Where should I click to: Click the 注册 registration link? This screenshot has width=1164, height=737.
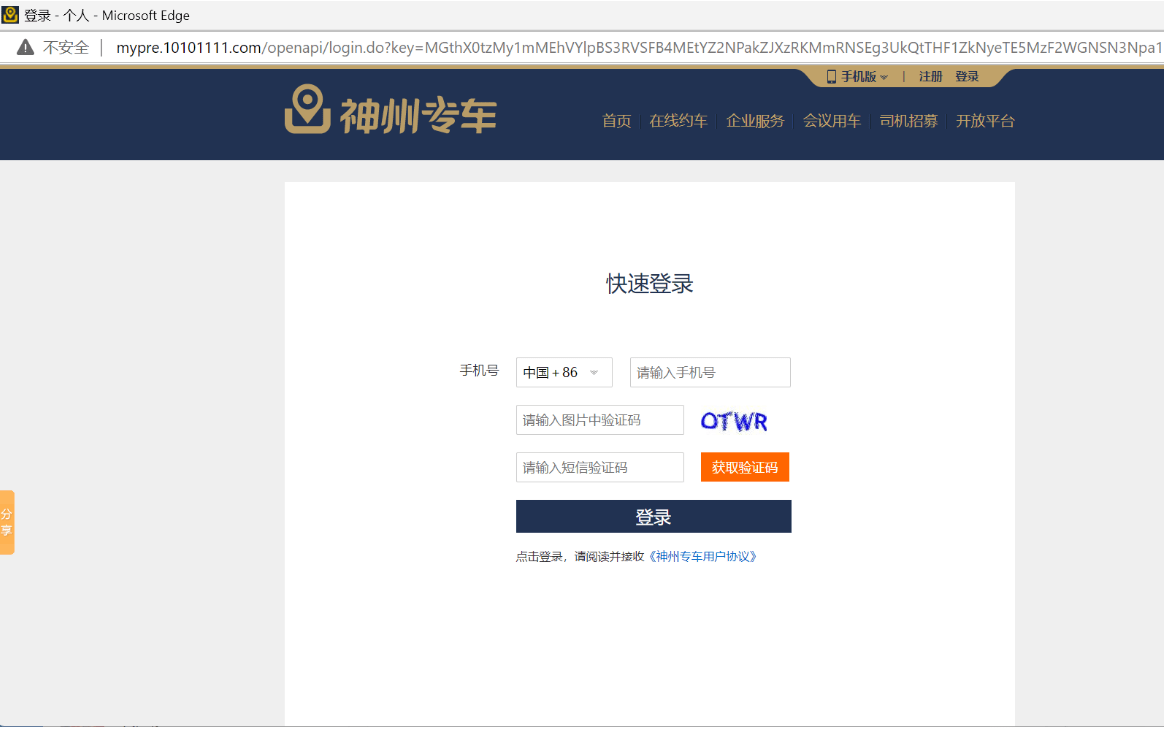point(929,75)
